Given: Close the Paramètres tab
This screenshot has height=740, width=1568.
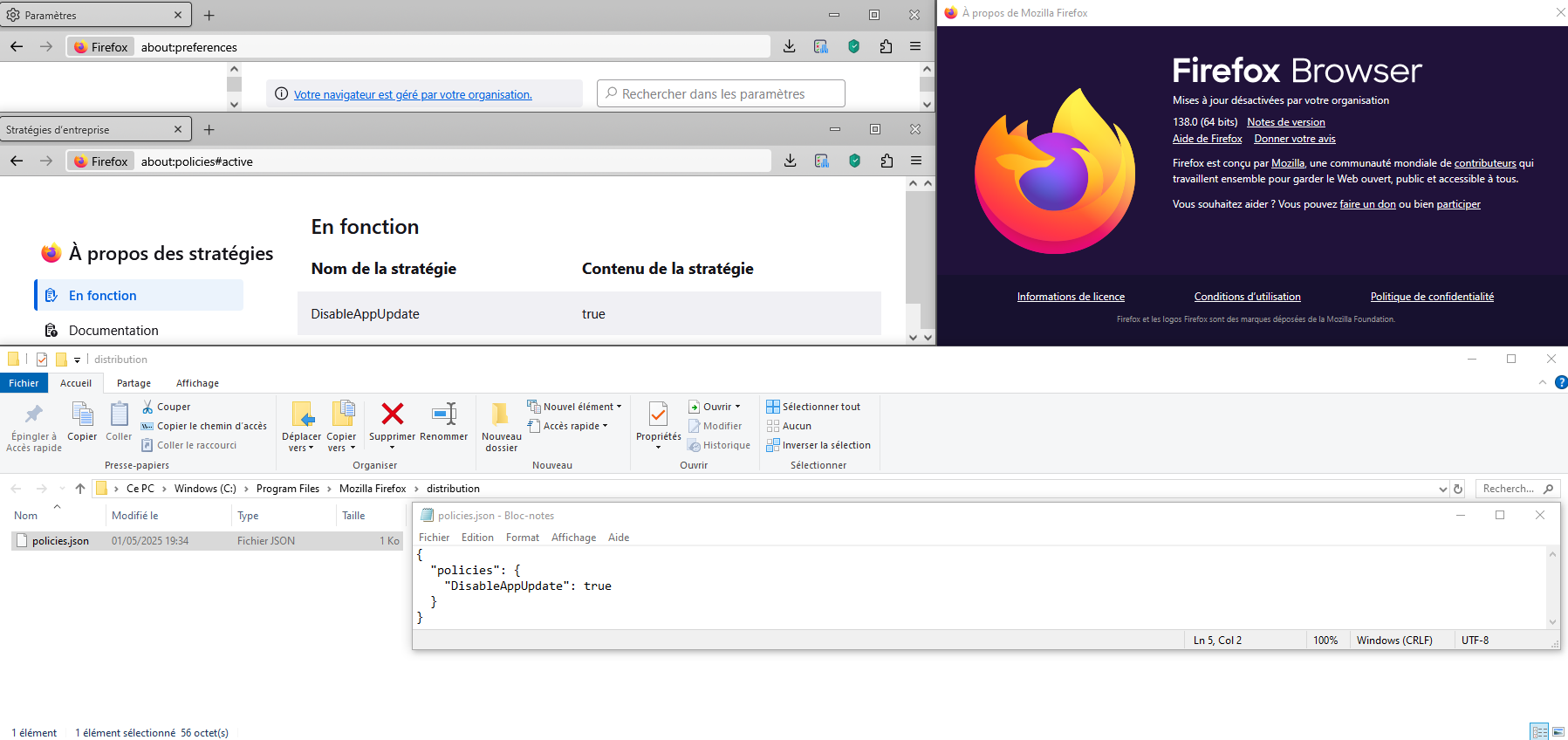Looking at the screenshot, I should pos(178,15).
